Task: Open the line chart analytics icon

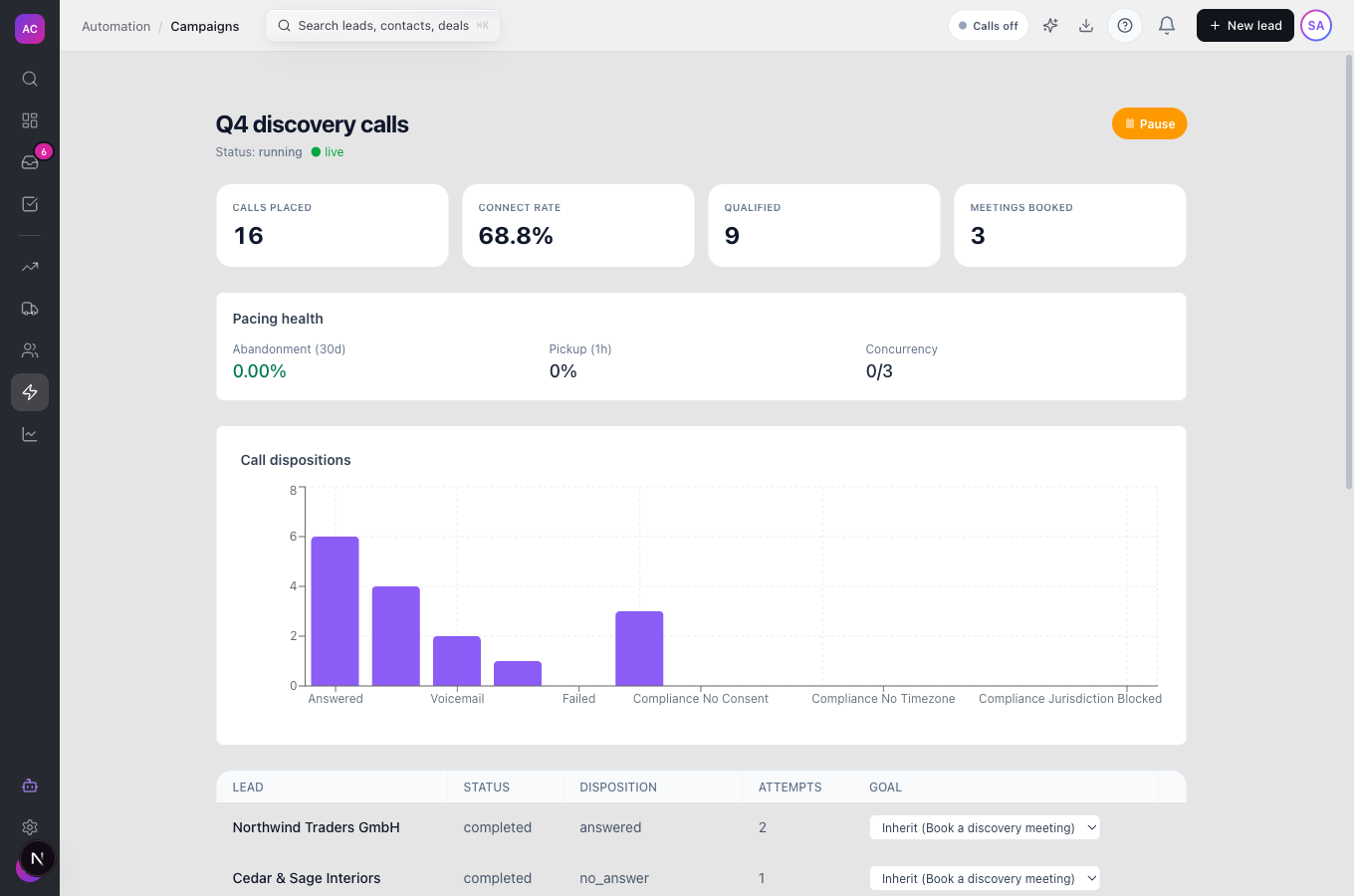Action: click(x=30, y=434)
